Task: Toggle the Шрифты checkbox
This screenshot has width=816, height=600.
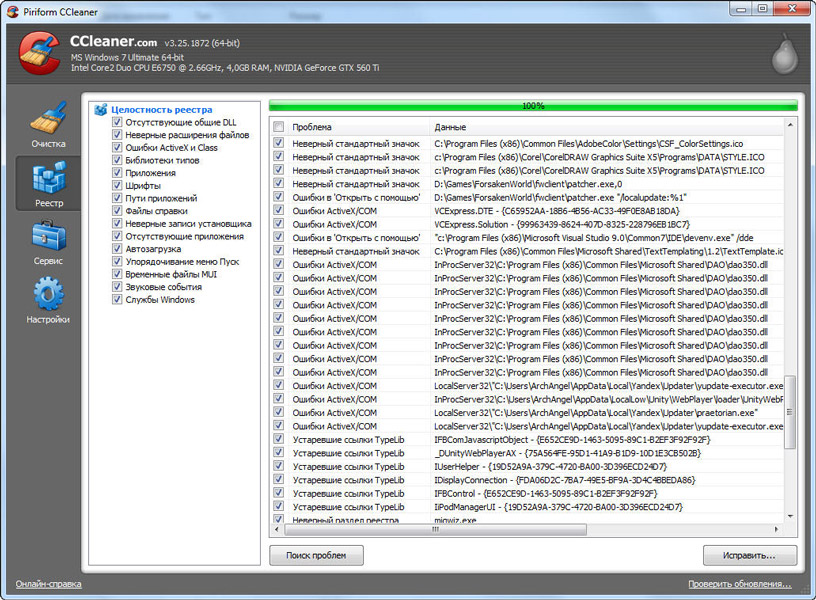Action: (x=117, y=186)
